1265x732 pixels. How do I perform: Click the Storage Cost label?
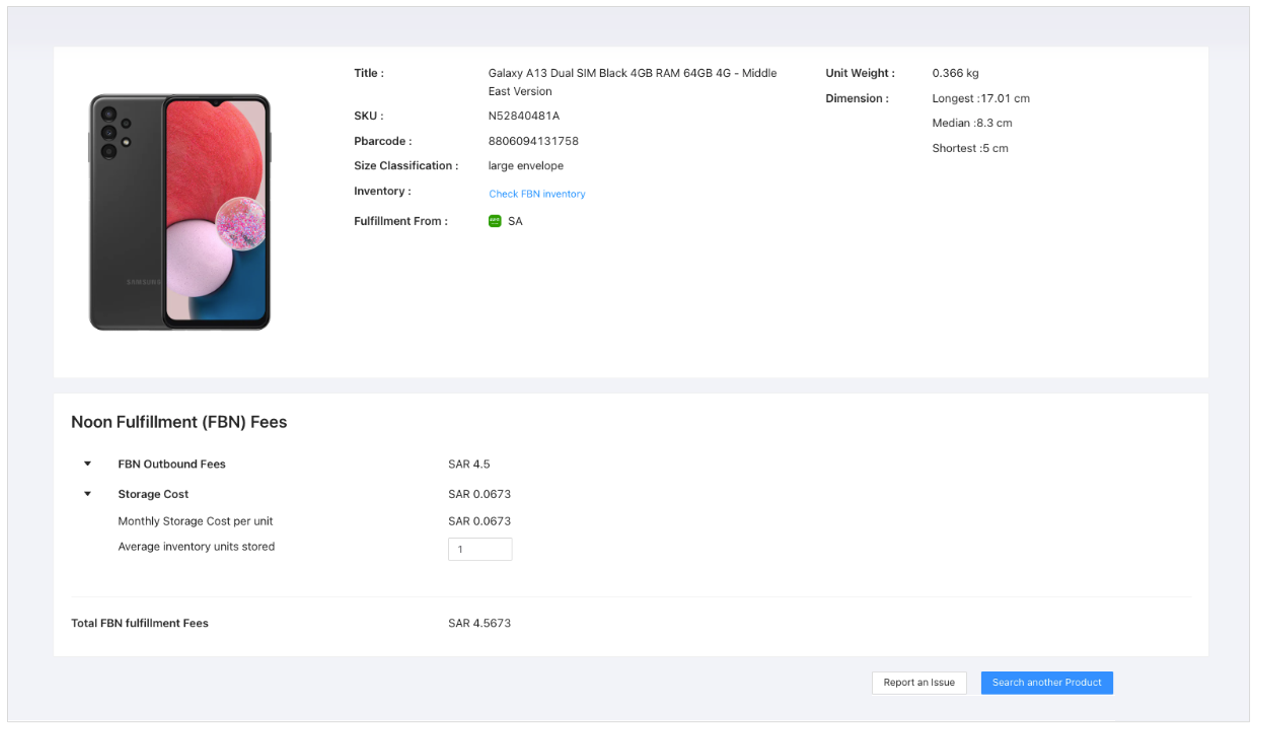coord(153,494)
